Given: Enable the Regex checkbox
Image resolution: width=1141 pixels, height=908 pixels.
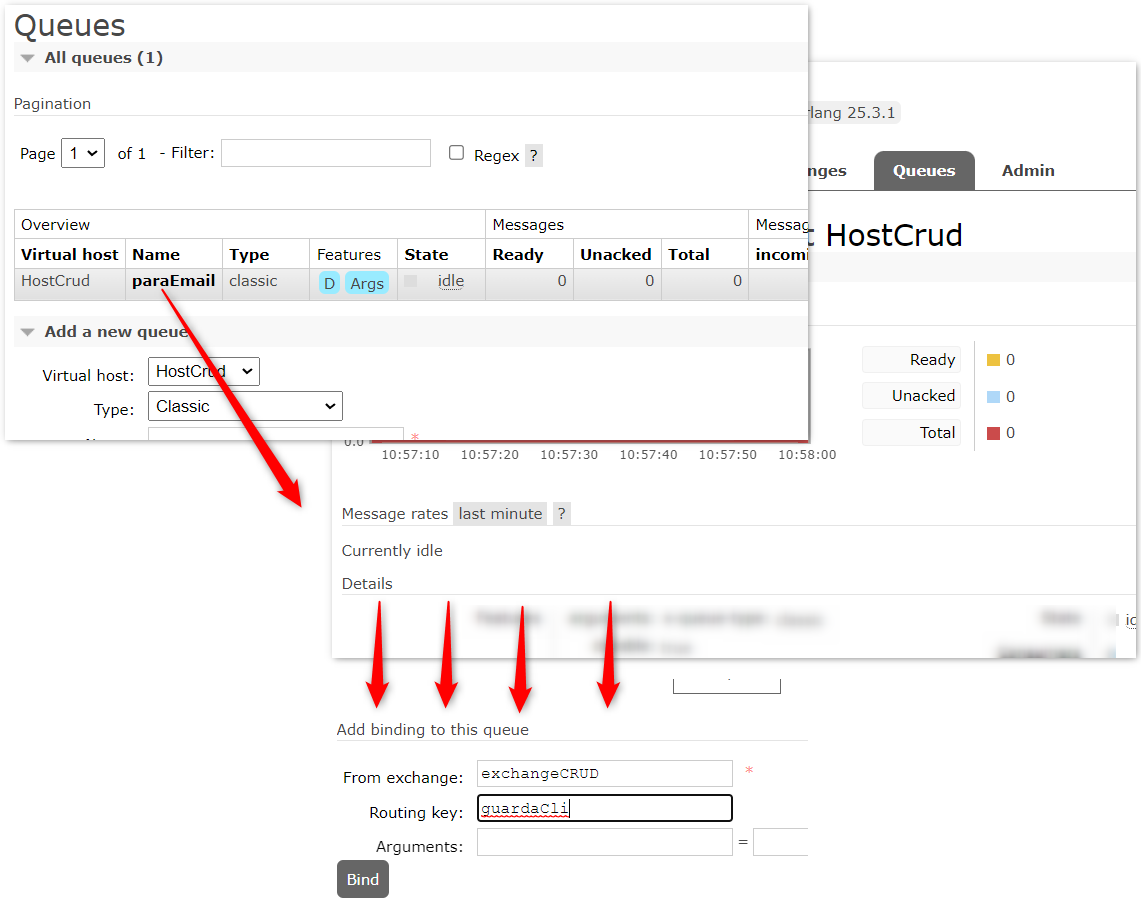Looking at the screenshot, I should point(456,153).
